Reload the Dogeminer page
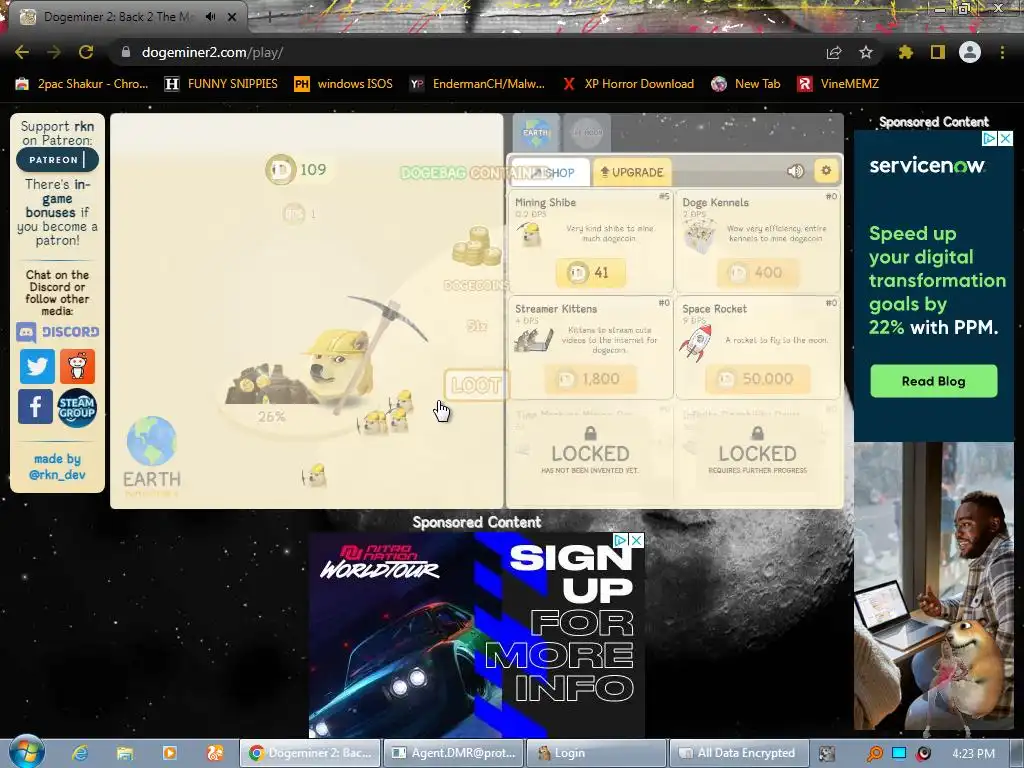Screen dimensions: 1024x768 [x=86, y=52]
